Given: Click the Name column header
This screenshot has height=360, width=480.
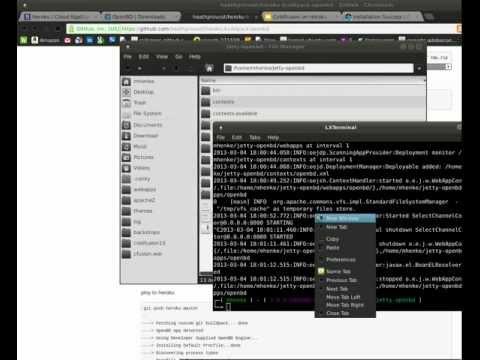Looking at the screenshot, I should tap(313, 80).
